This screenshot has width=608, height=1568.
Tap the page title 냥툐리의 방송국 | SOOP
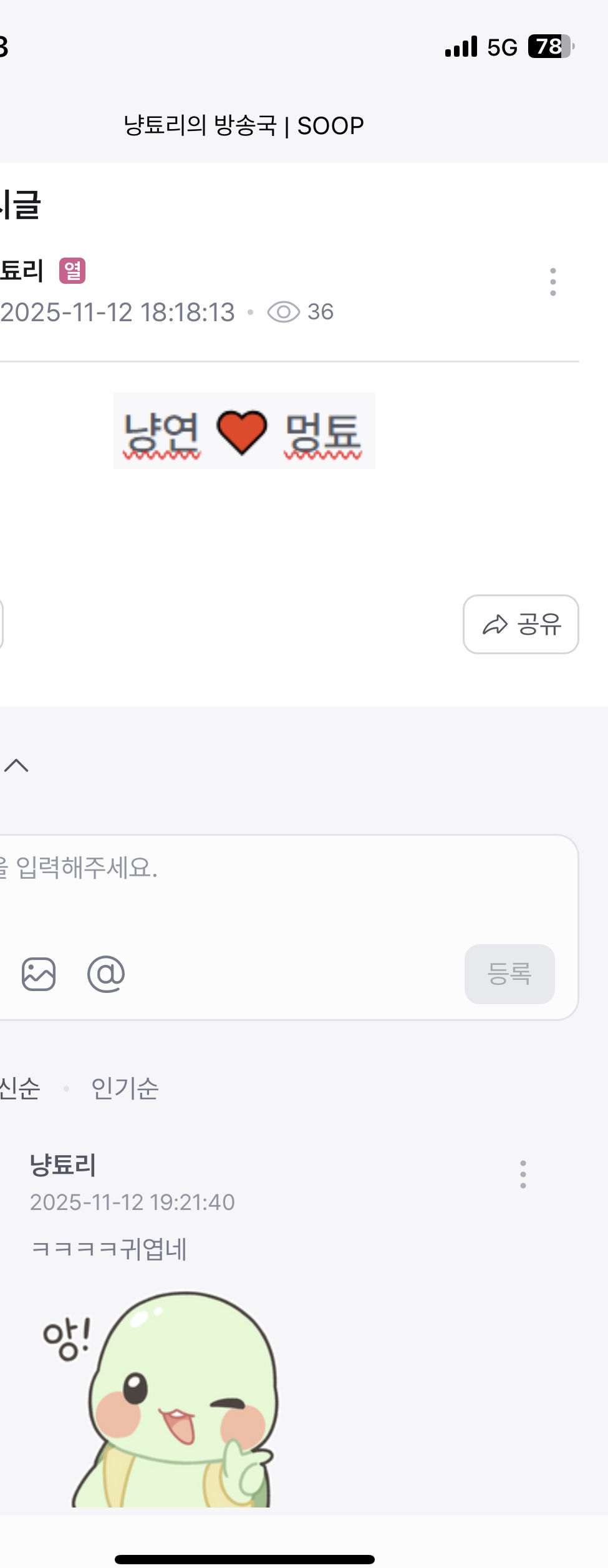point(243,126)
